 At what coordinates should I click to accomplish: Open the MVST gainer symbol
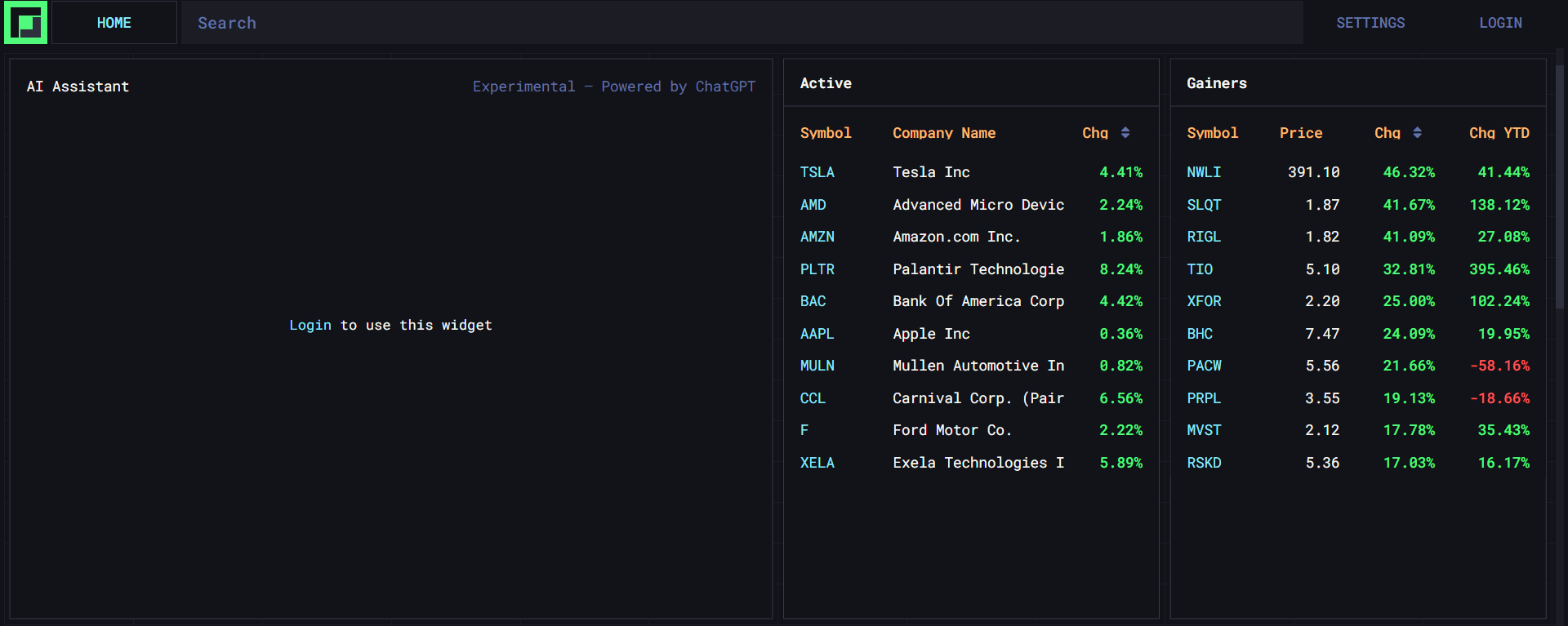point(1204,430)
